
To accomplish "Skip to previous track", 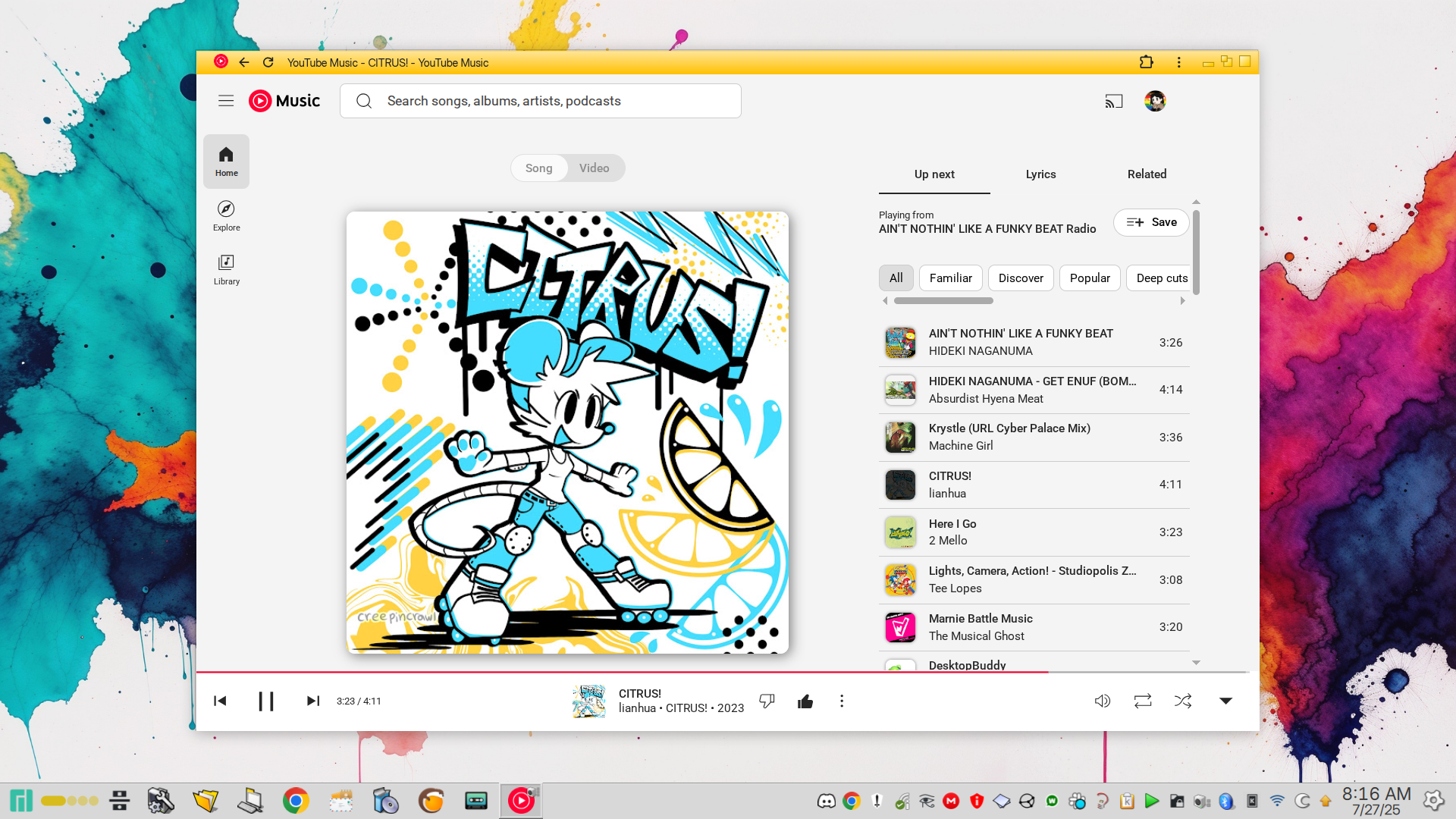I will (x=220, y=701).
